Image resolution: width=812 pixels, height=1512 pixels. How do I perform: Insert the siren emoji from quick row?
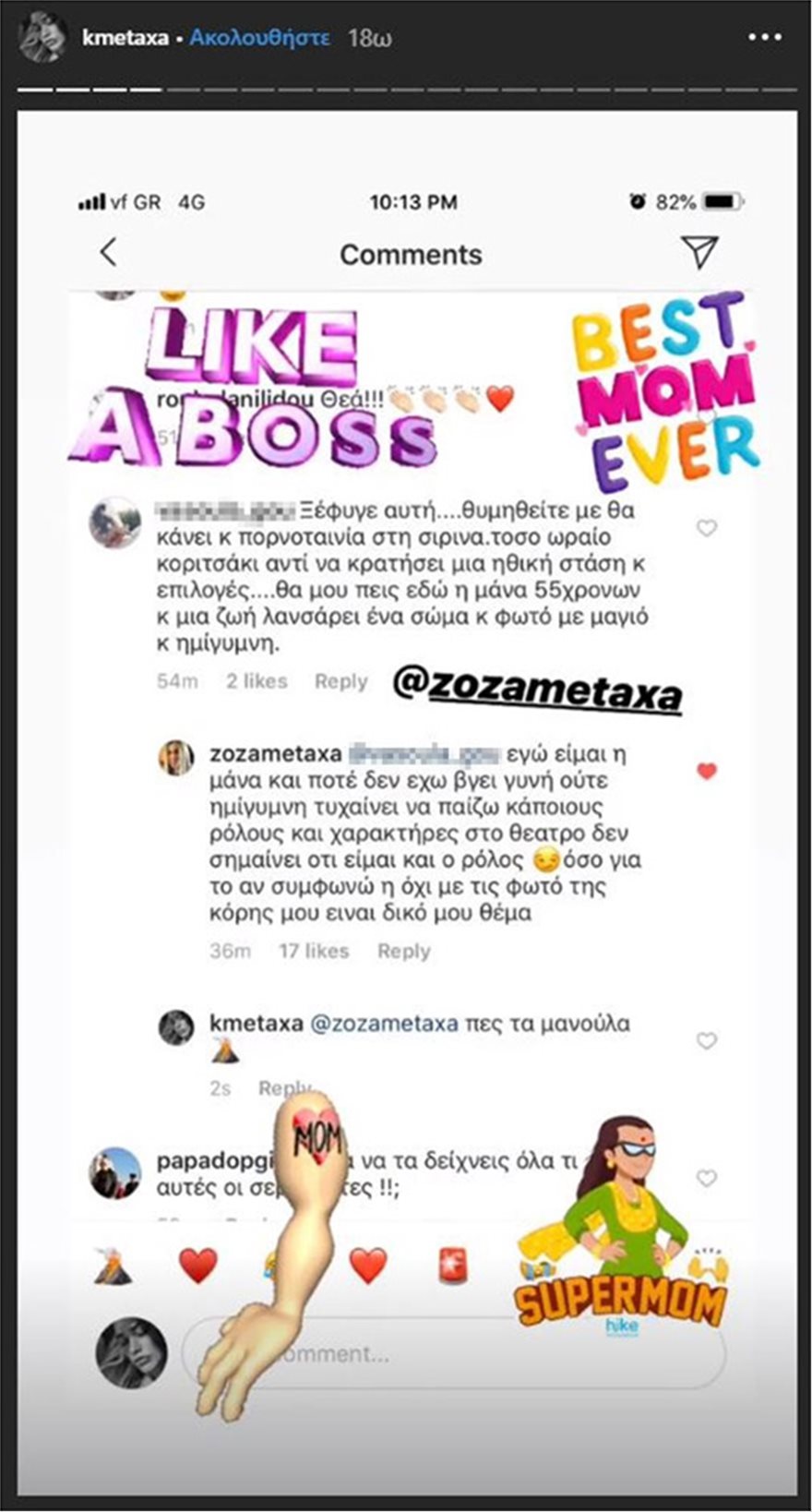[x=452, y=1265]
